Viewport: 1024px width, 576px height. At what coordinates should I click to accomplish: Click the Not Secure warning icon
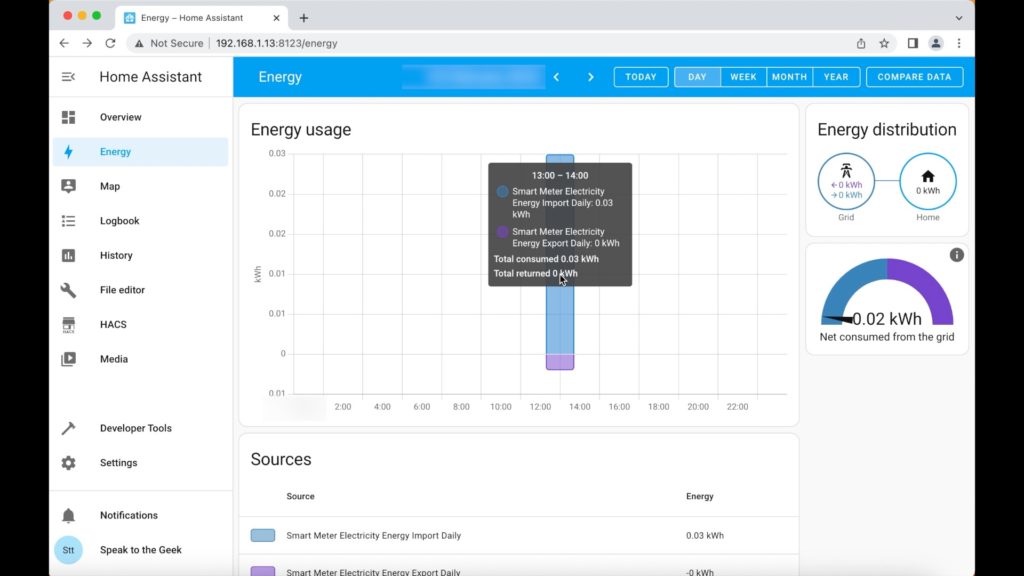tap(138, 44)
